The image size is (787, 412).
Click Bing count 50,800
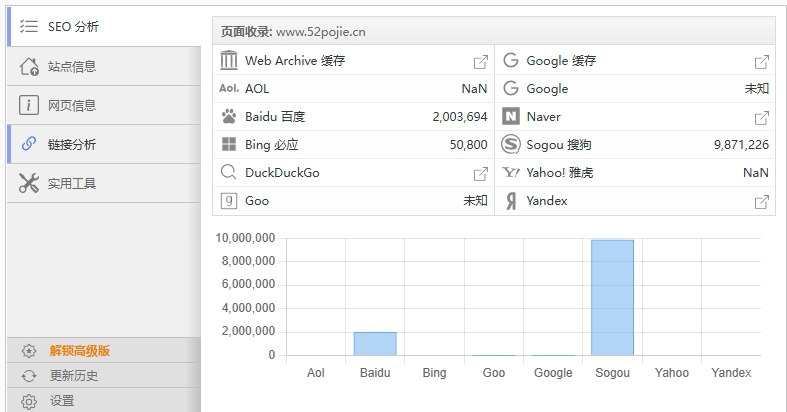(468, 145)
